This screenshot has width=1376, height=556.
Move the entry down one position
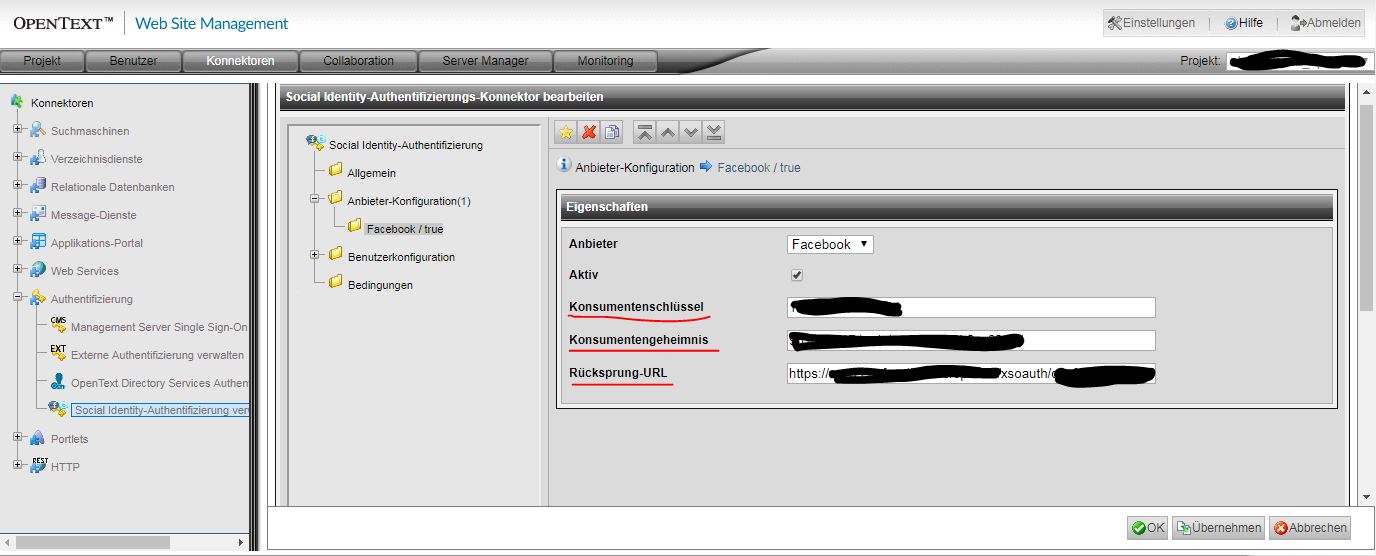pyautogui.click(x=691, y=132)
